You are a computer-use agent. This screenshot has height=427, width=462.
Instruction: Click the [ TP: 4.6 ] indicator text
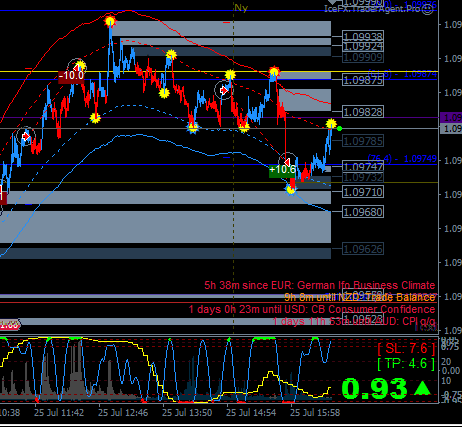point(406,364)
